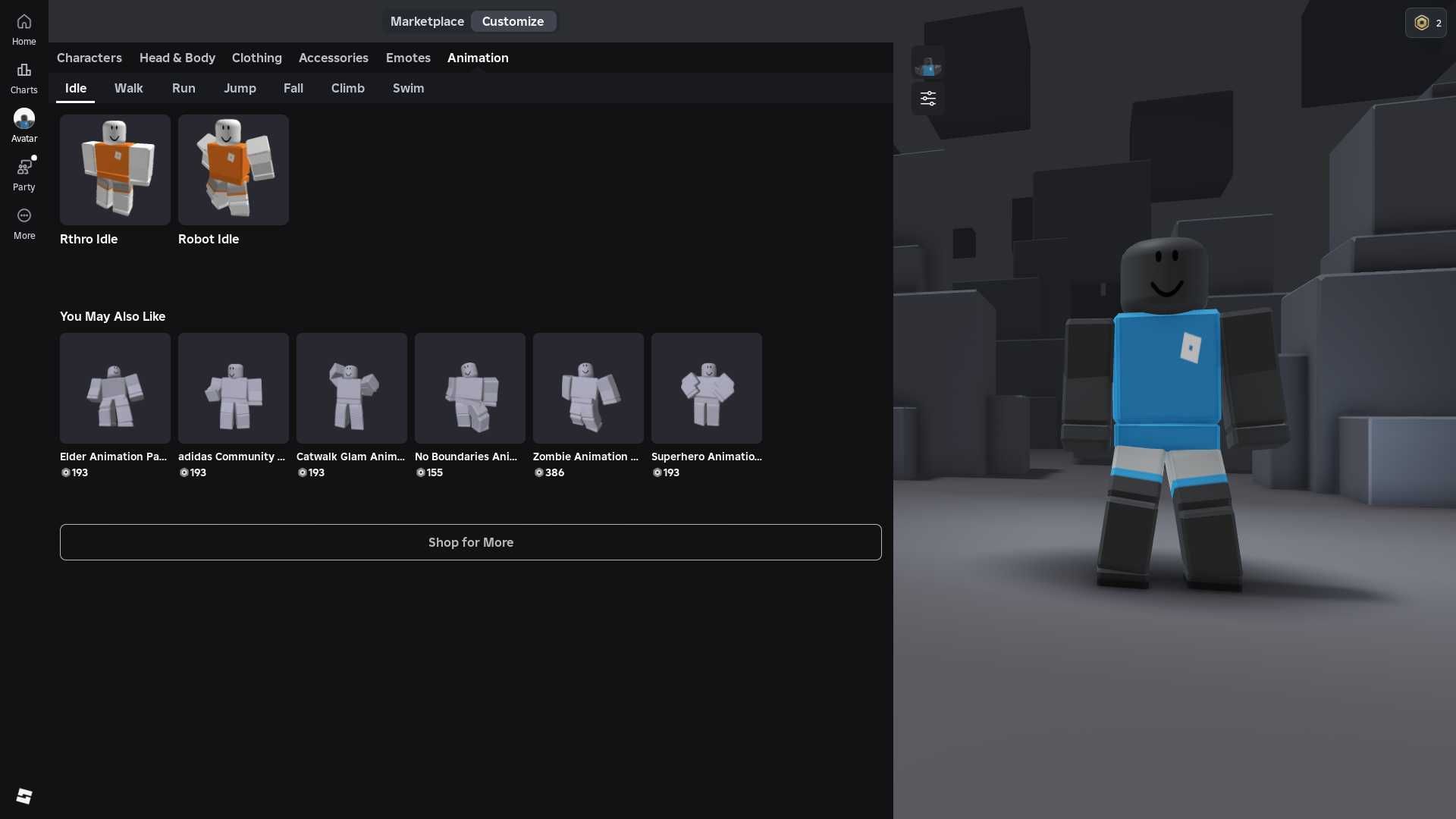The width and height of the screenshot is (1456, 819).
Task: Open adidas Community animation thumbnail
Action: (234, 388)
